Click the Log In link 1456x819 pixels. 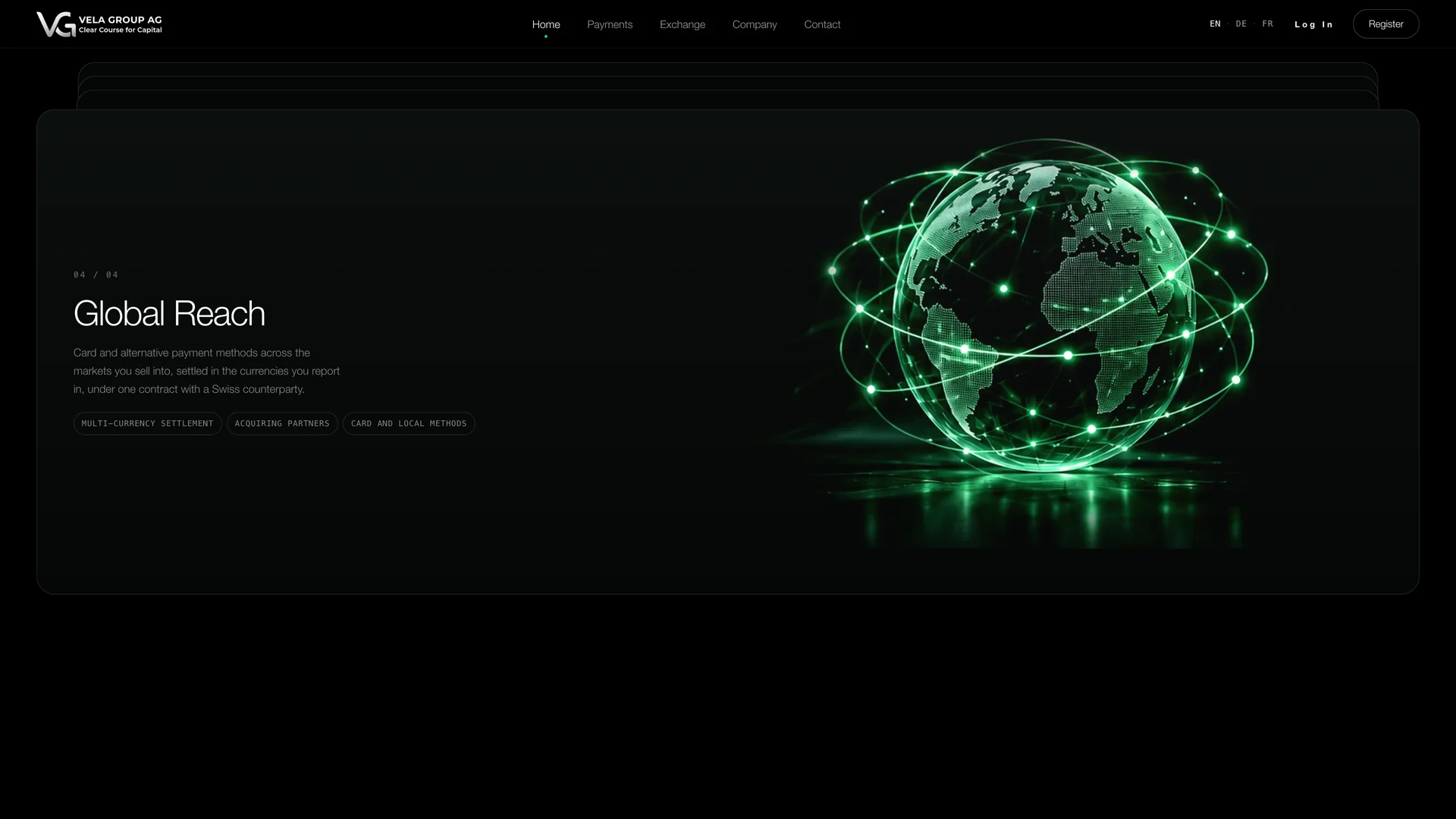[1313, 24]
